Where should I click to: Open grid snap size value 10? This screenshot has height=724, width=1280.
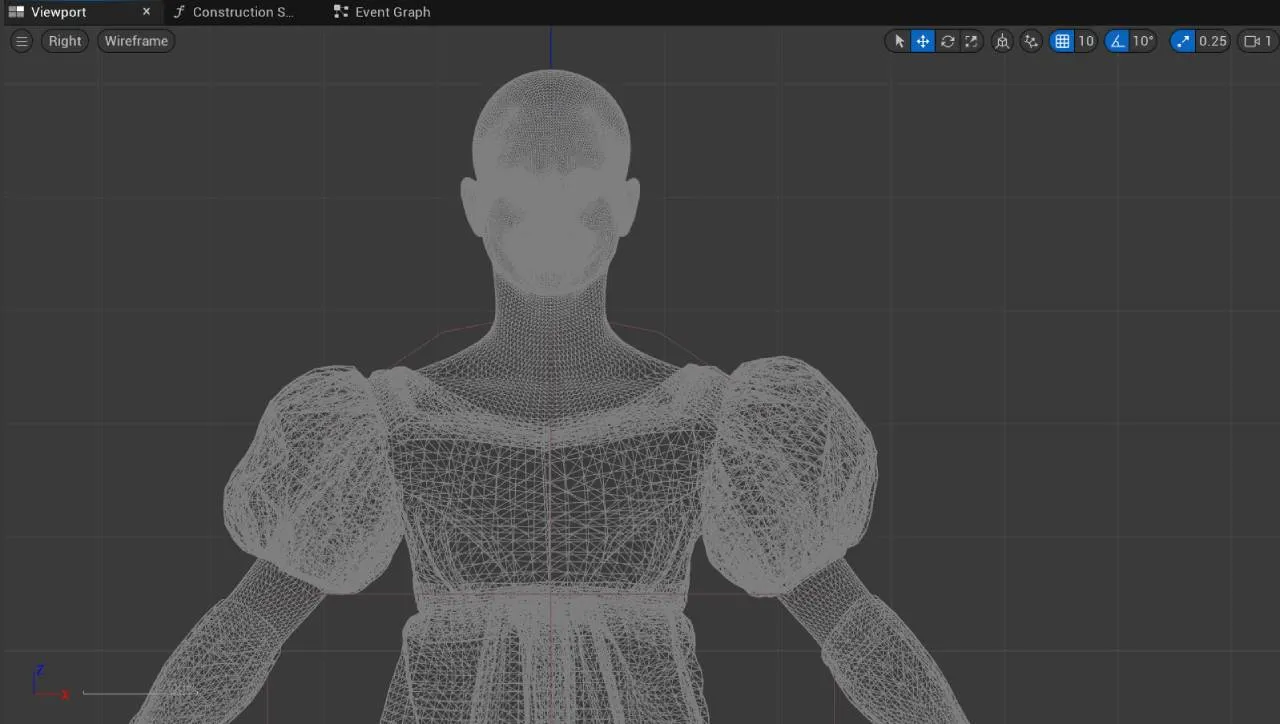tap(1086, 41)
